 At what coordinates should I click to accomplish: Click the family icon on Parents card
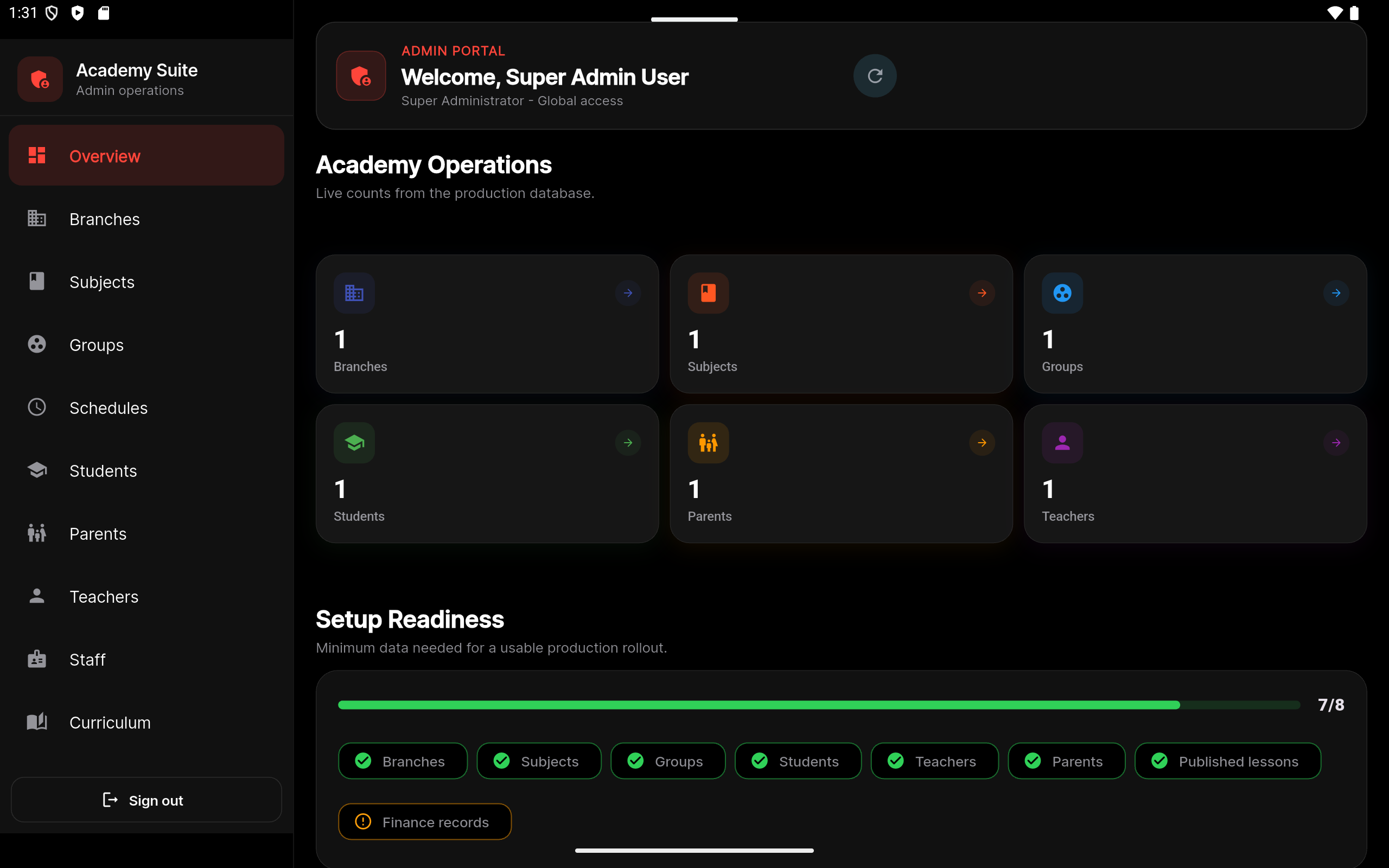point(708,443)
